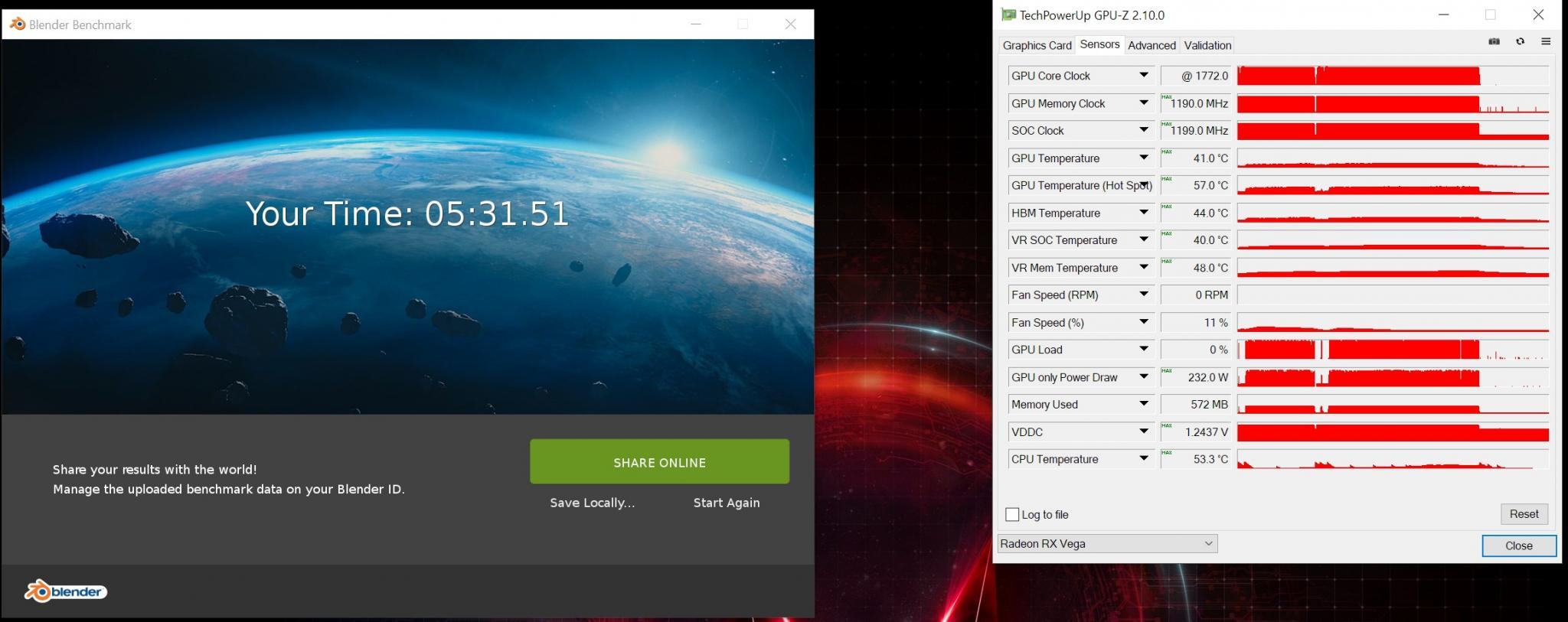Click the '0 RPM' fan speed value
The width and height of the screenshot is (1568, 622).
[1196, 295]
